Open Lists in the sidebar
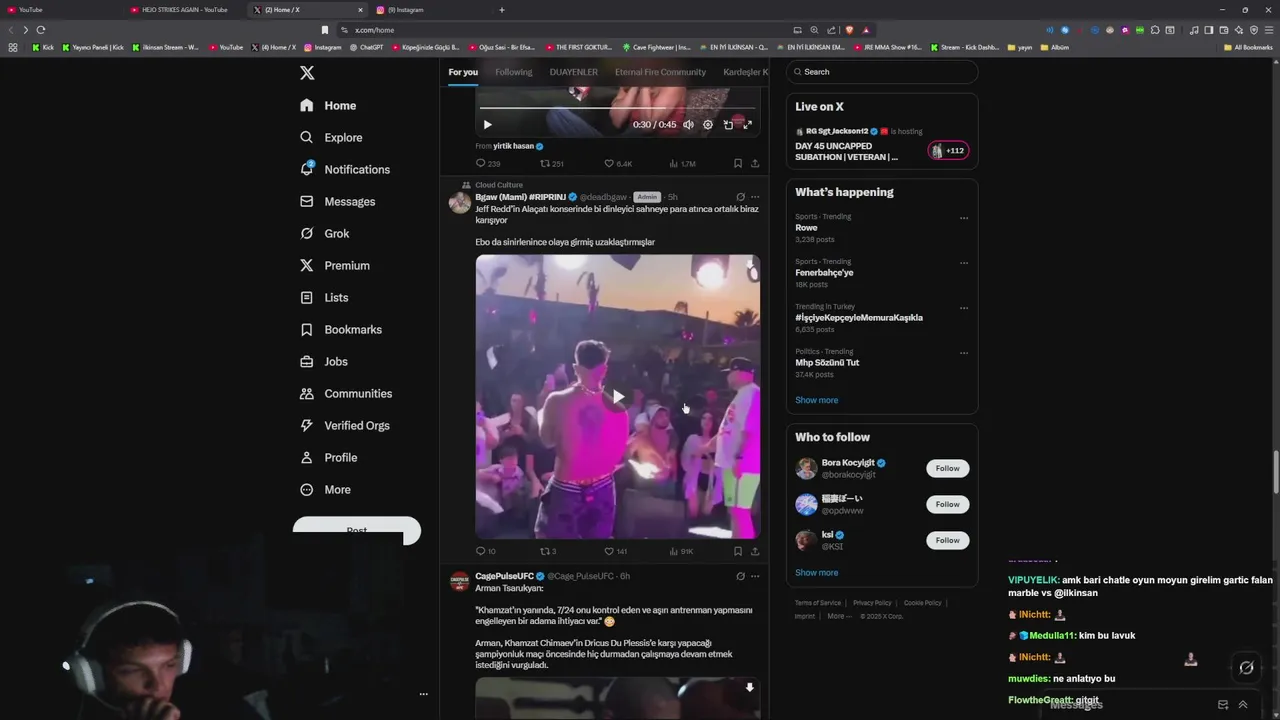 (x=324, y=297)
